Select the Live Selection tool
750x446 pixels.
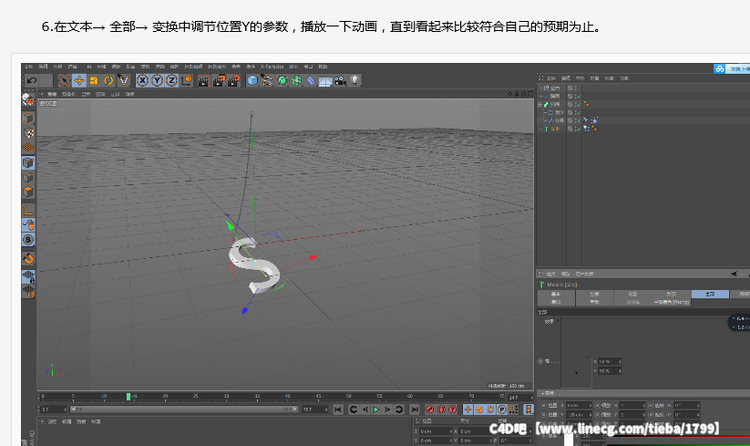coord(65,80)
